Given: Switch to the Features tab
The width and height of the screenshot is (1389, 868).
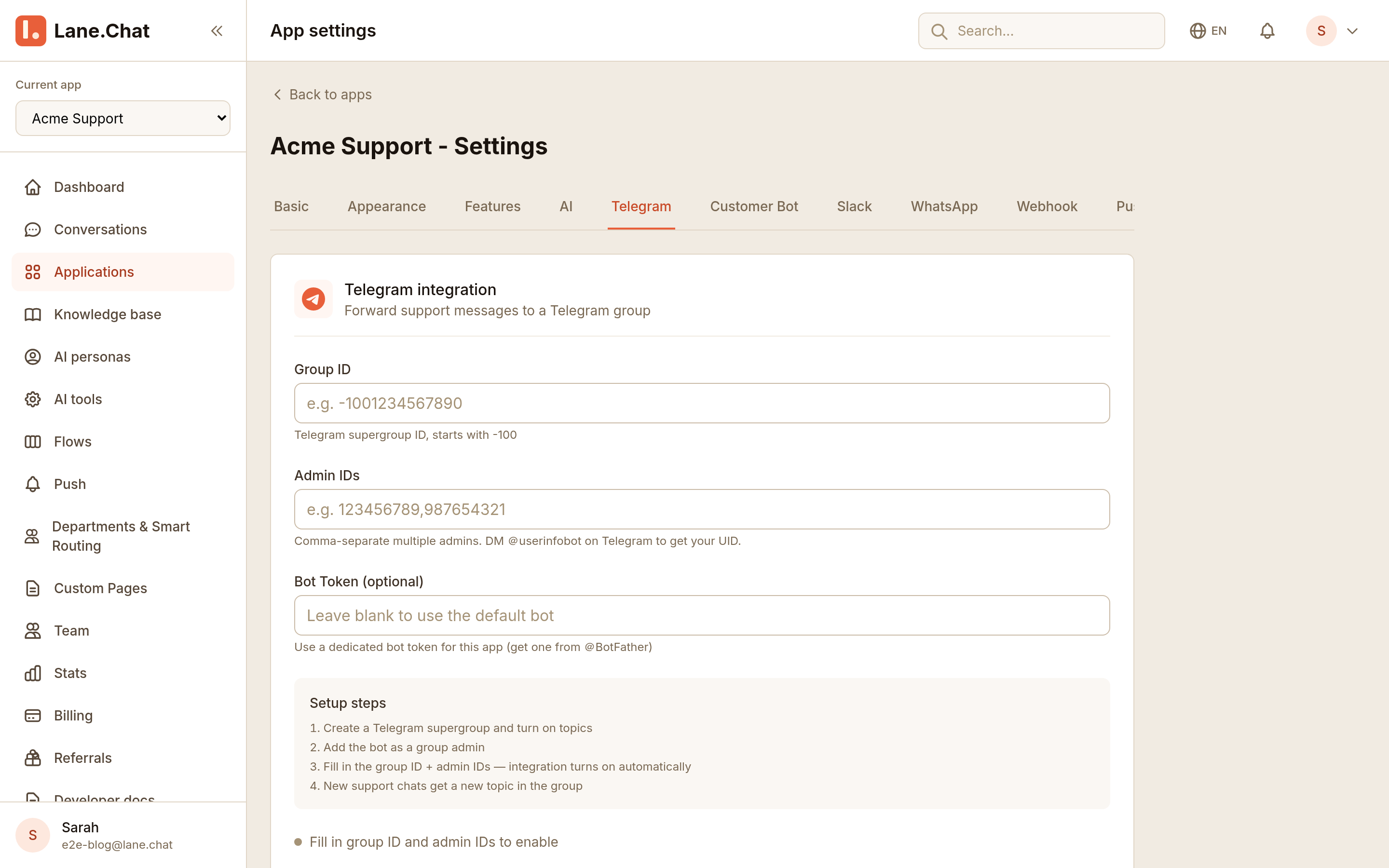Looking at the screenshot, I should [x=492, y=207].
